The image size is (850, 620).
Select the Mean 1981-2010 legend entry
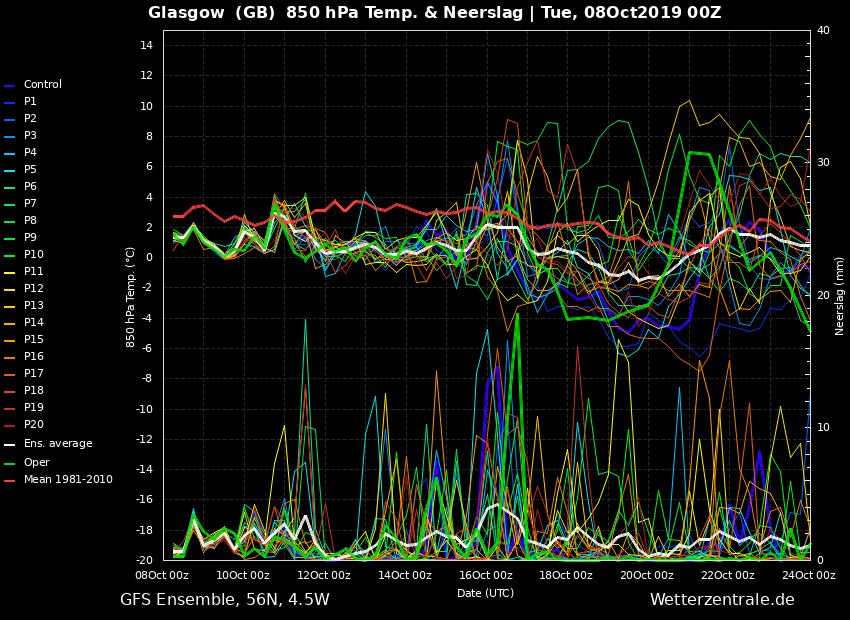coord(67,480)
